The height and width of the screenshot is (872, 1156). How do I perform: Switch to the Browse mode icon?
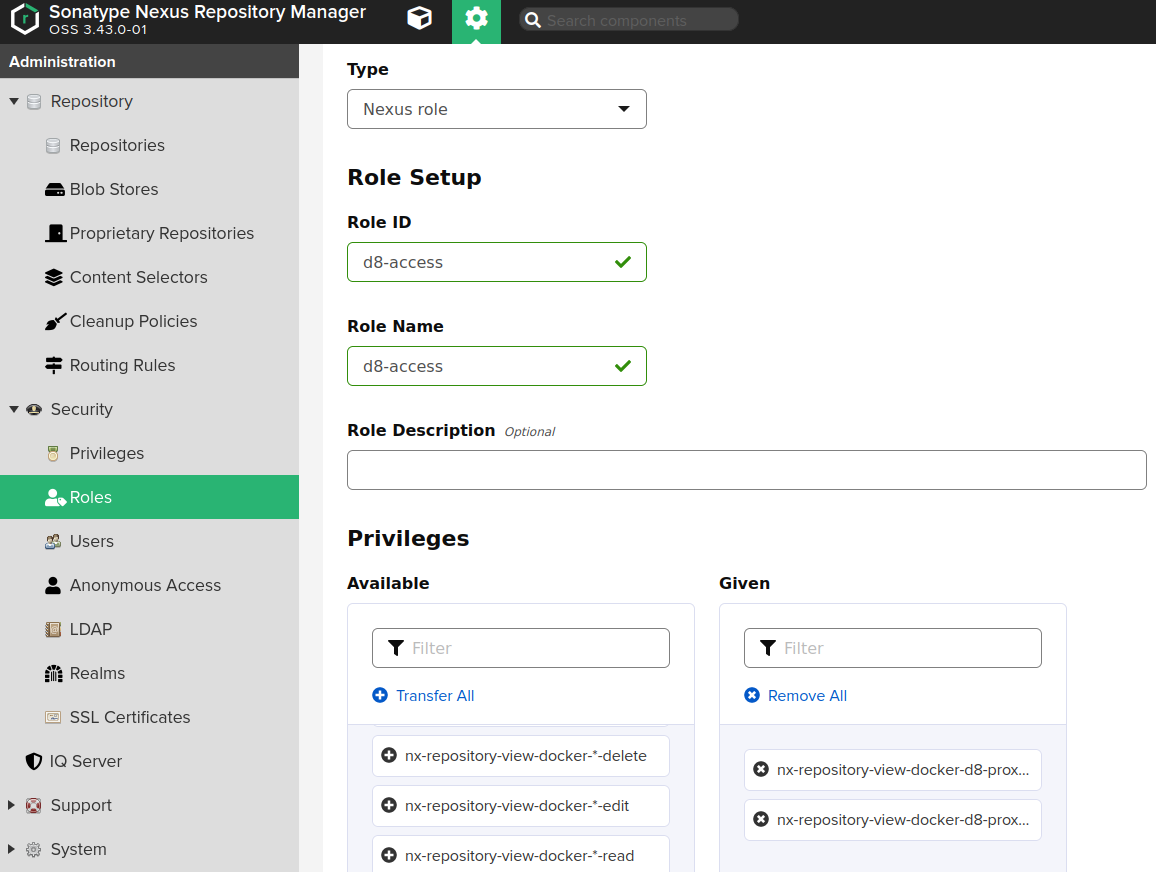419,20
